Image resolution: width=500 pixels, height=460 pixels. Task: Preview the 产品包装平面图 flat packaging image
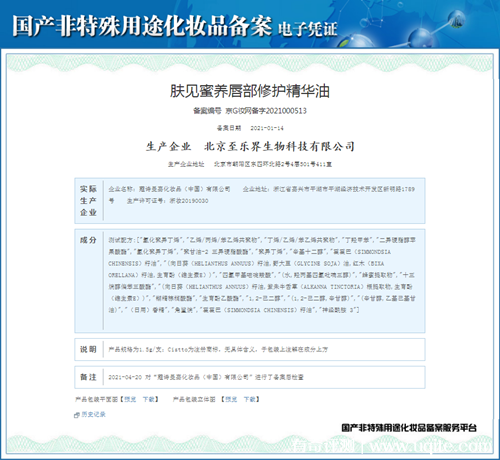130,399
